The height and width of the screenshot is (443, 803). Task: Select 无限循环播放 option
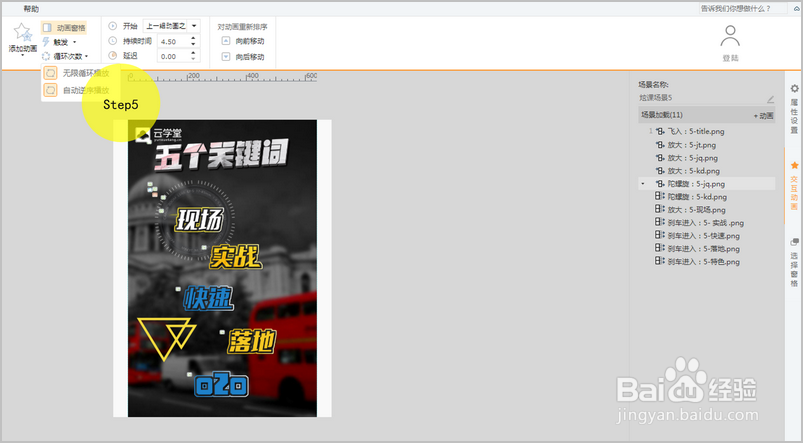pyautogui.click(x=77, y=73)
